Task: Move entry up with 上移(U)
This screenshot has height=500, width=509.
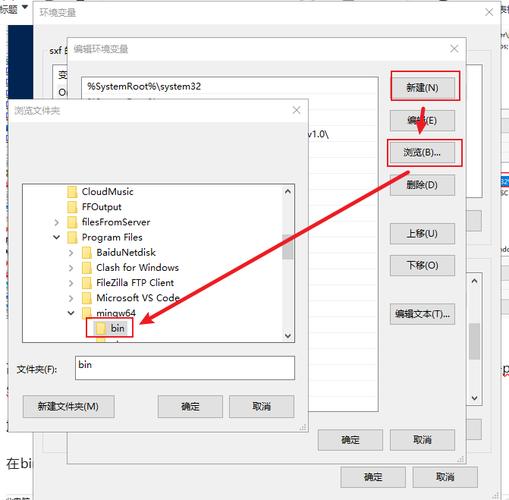Action: (422, 233)
